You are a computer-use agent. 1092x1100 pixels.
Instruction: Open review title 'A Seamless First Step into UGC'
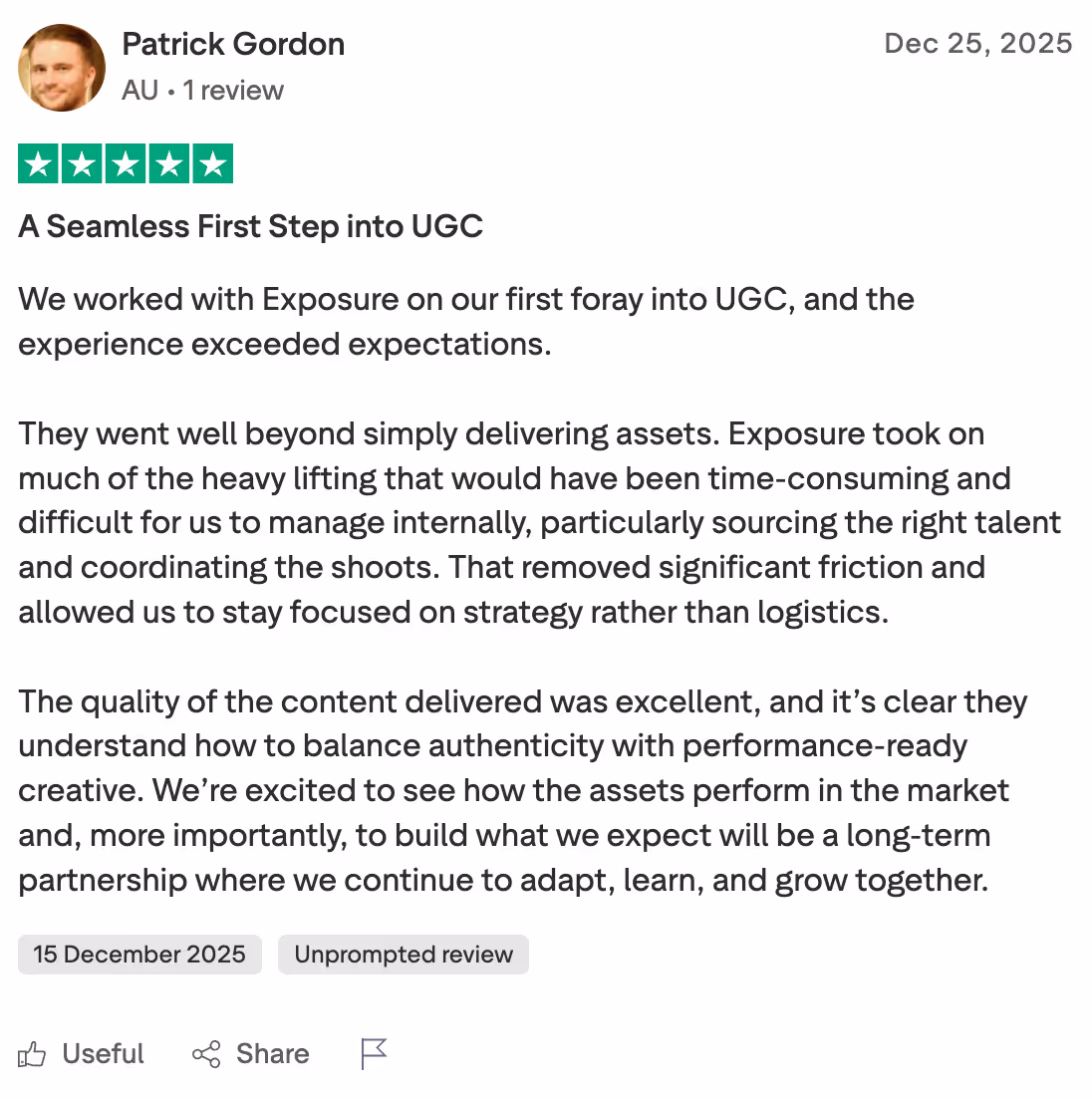[x=250, y=226]
